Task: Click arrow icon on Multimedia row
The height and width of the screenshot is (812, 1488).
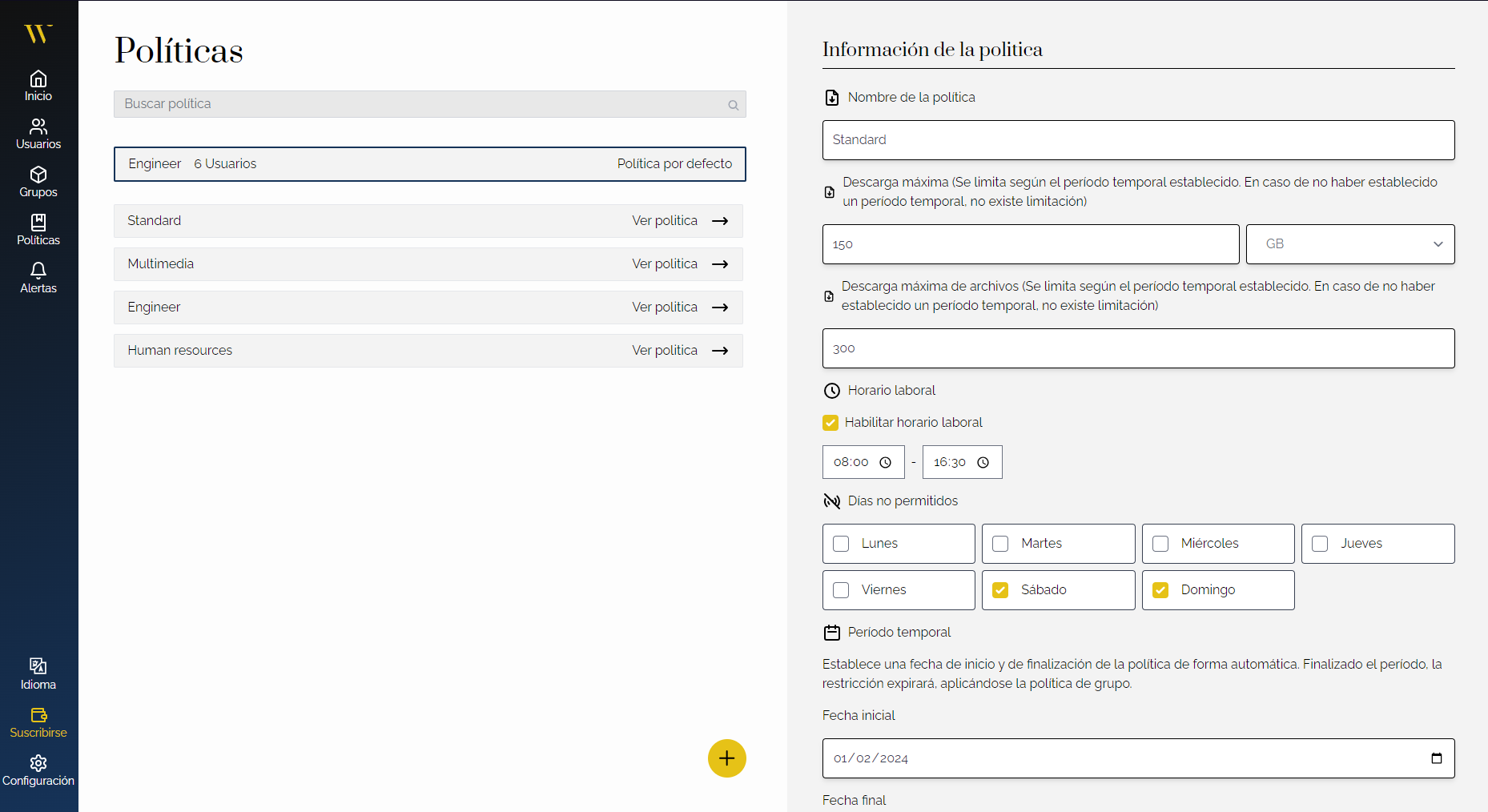Action: tap(720, 264)
